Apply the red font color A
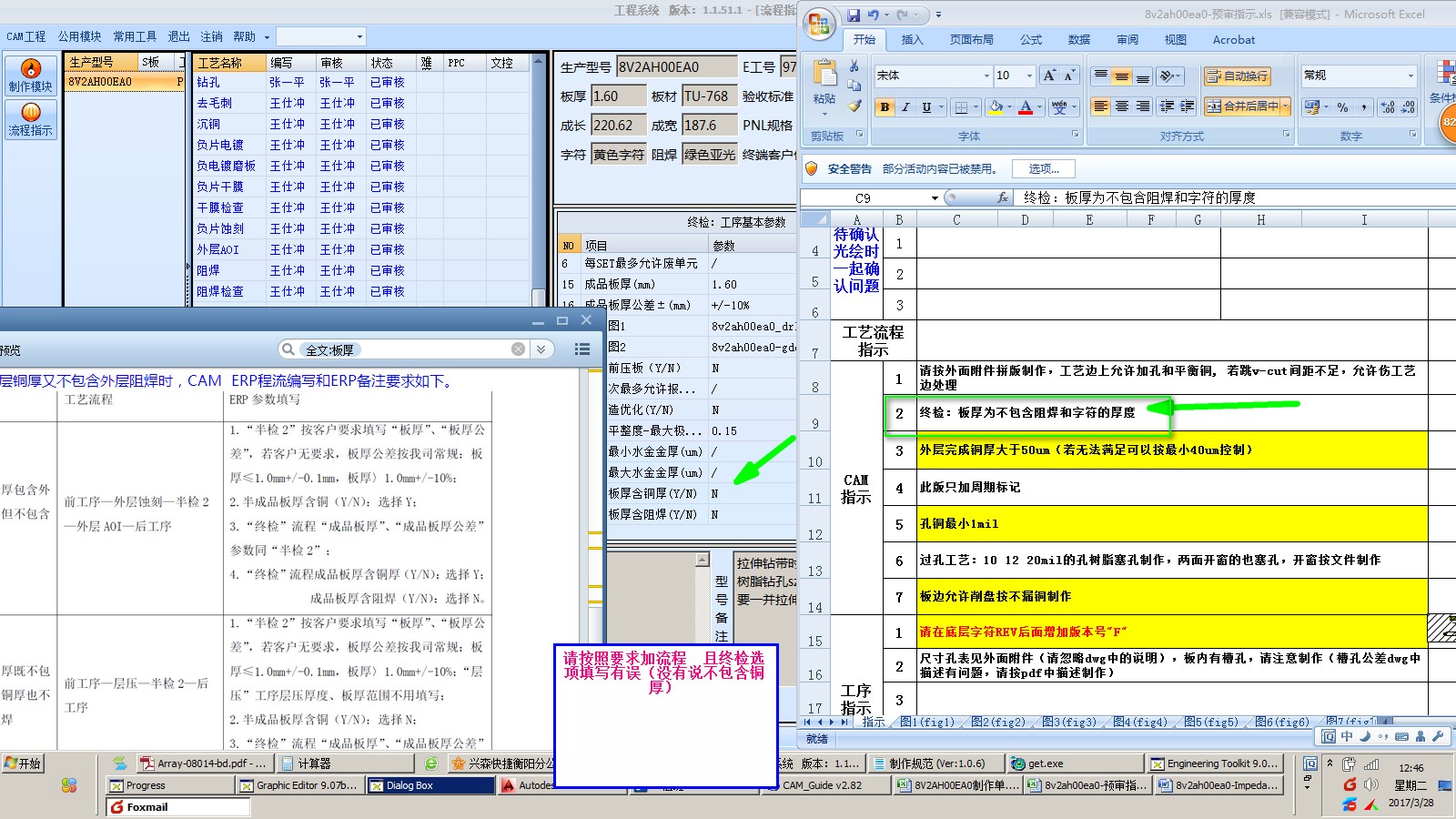 pyautogui.click(x=1026, y=107)
